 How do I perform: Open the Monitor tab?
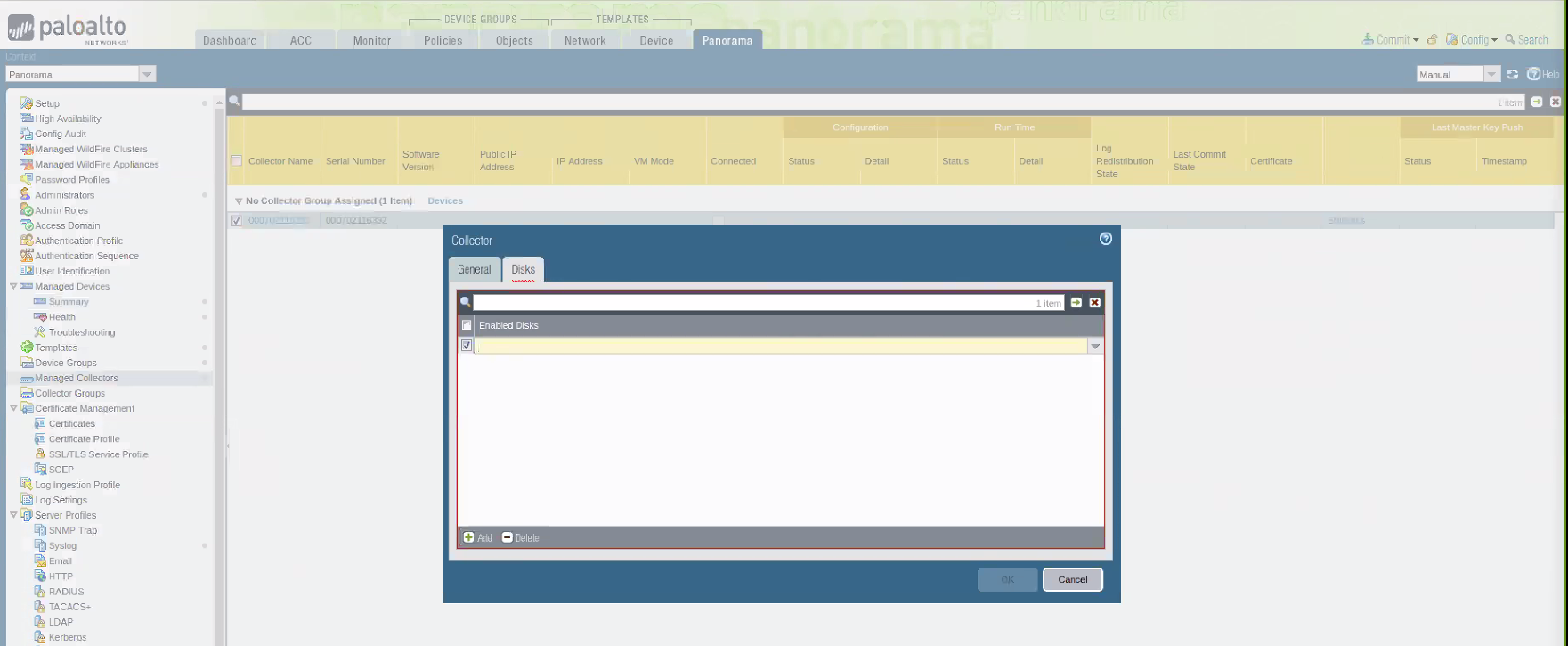(372, 40)
